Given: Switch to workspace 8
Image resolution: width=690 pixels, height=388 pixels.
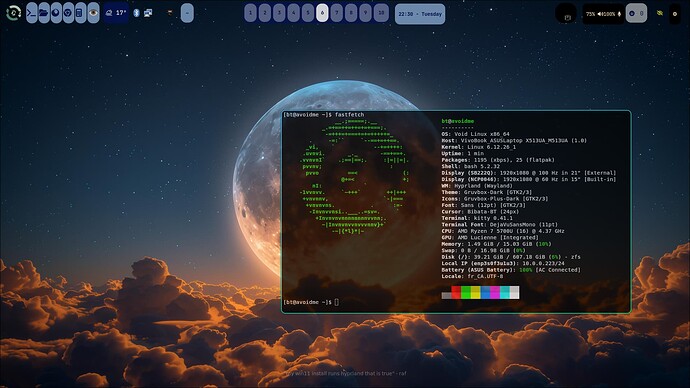Looking at the screenshot, I should point(351,13).
